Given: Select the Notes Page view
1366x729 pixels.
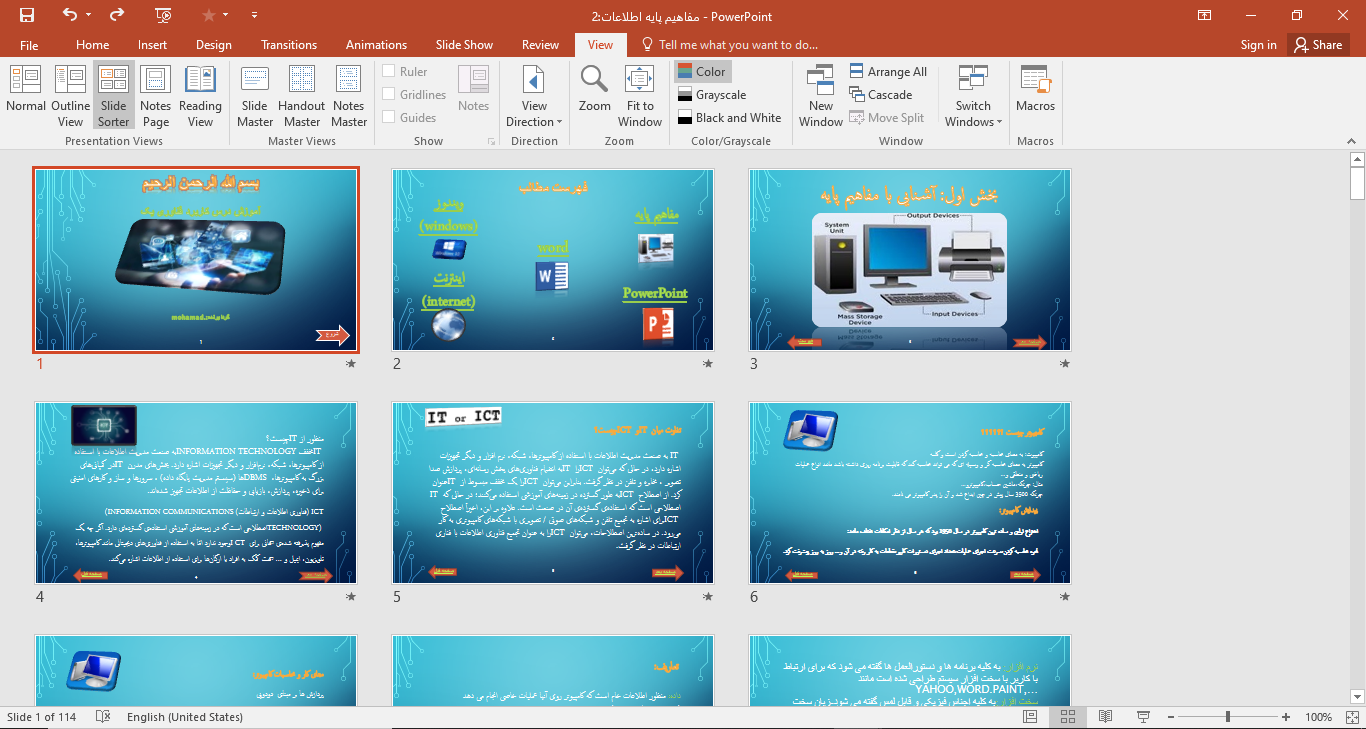Looking at the screenshot, I should (155, 95).
